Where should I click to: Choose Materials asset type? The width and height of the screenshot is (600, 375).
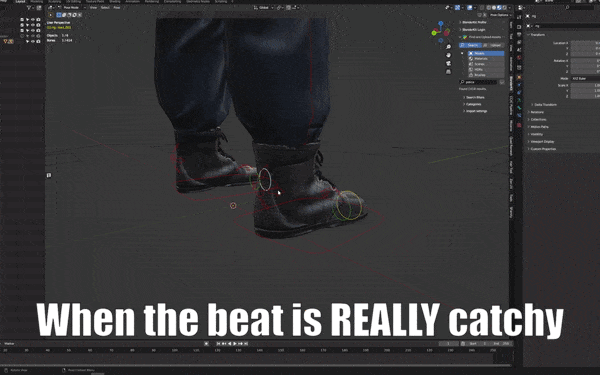pos(486,59)
